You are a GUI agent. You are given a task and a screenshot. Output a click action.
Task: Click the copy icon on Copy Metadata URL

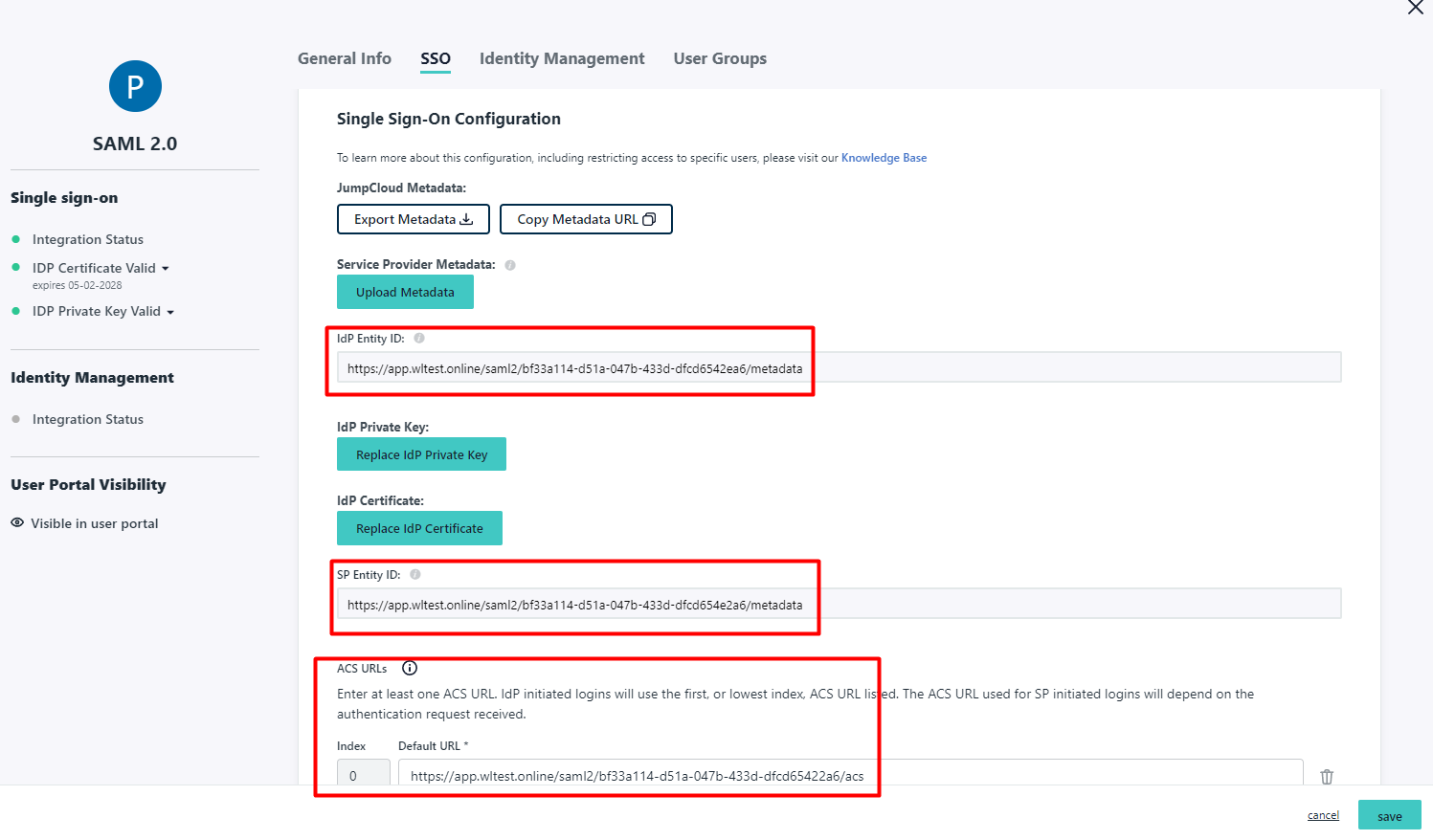[x=650, y=218]
